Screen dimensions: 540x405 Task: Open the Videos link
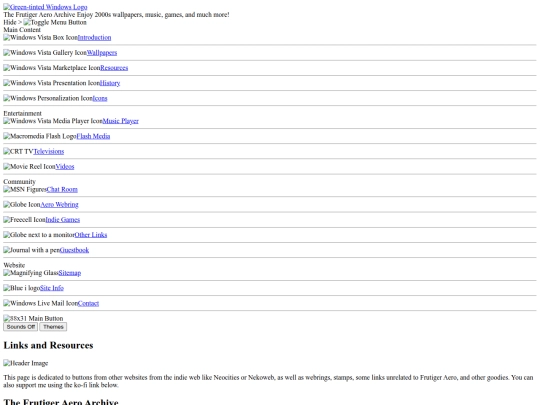[65, 166]
